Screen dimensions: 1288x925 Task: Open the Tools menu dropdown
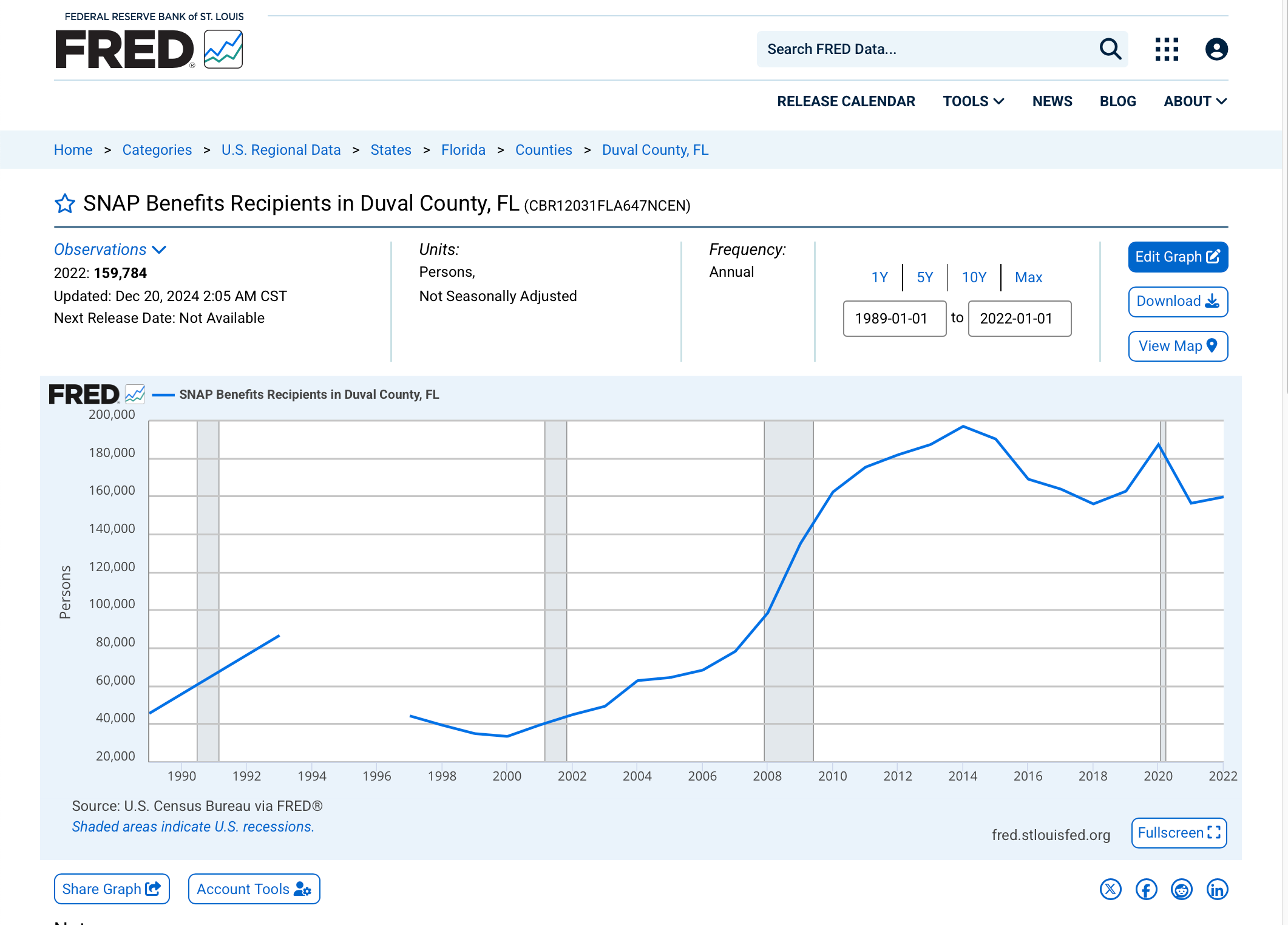[x=973, y=101]
